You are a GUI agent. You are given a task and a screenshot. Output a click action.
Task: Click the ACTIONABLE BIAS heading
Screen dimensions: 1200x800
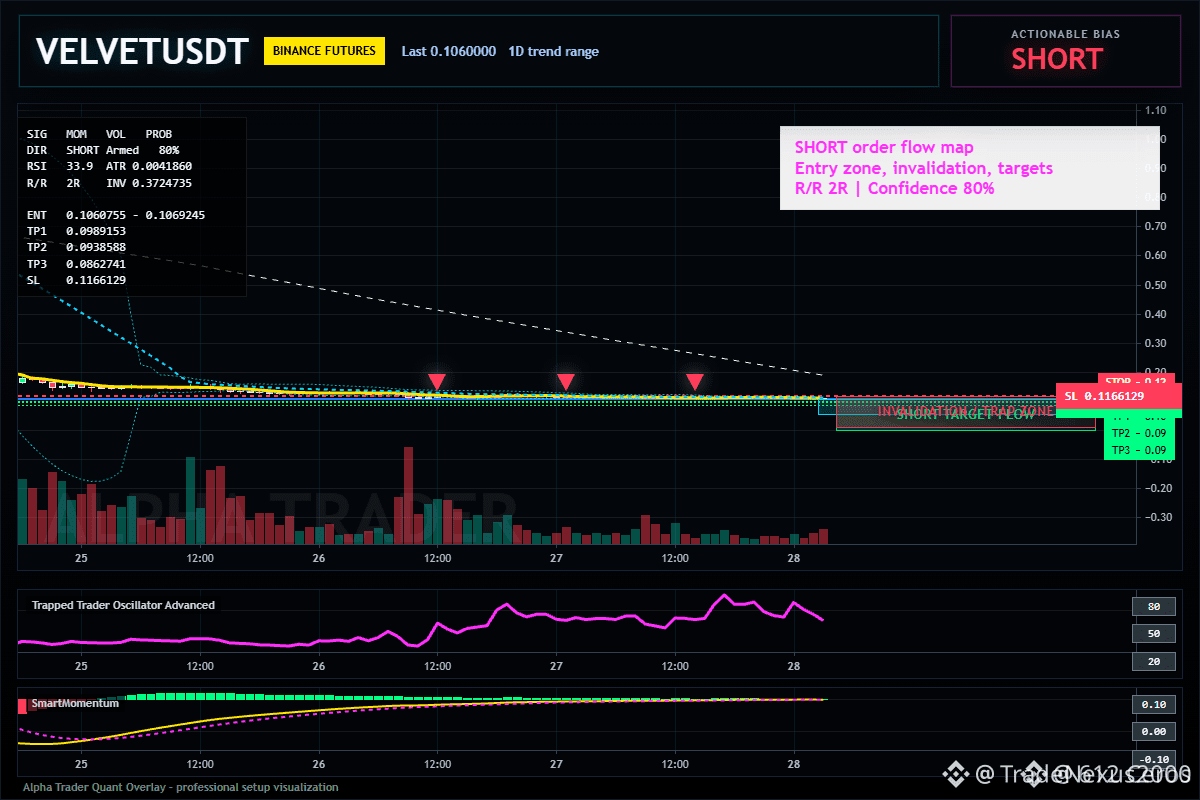(1066, 34)
